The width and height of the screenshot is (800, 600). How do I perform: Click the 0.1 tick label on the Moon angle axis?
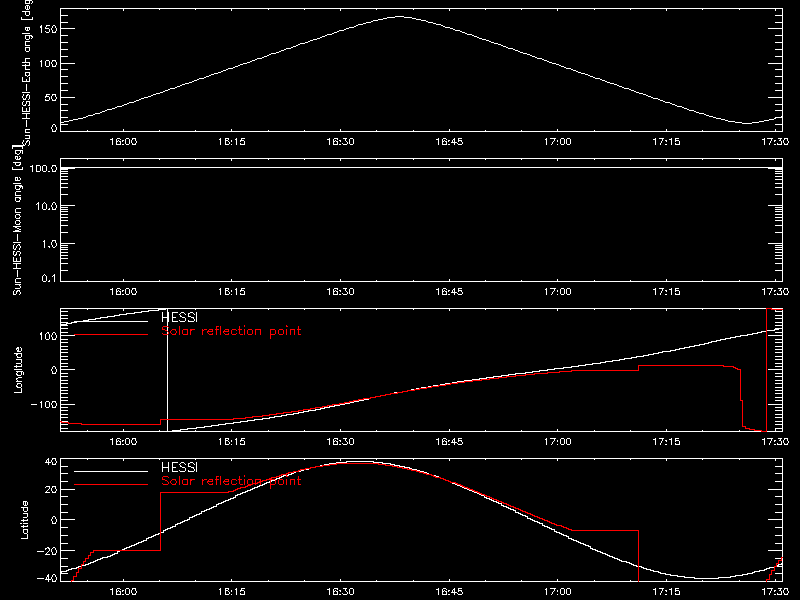[x=49, y=278]
